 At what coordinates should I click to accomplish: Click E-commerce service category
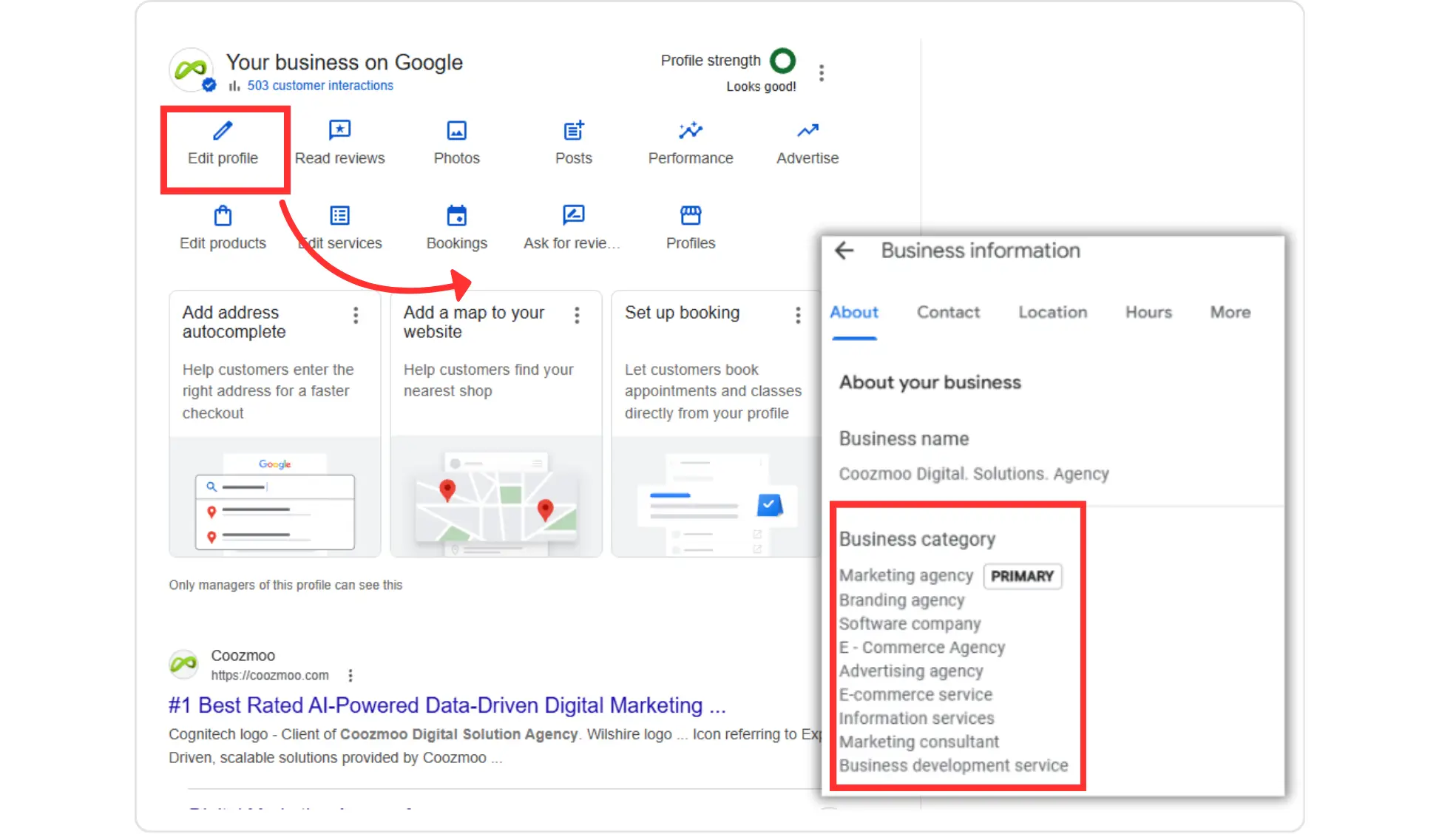pos(915,695)
